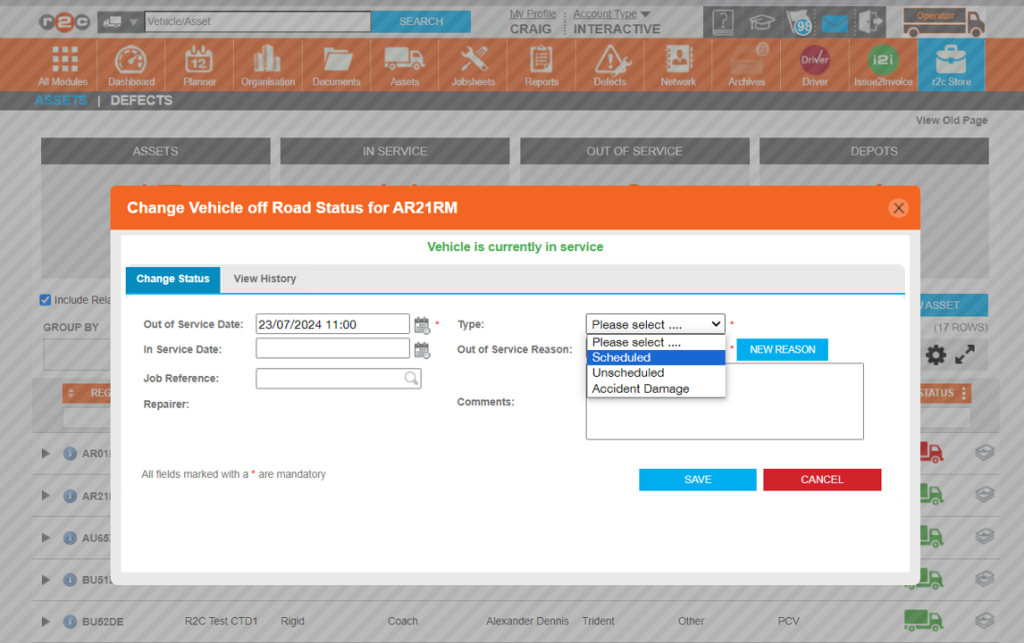Screen dimensions: 1024x643
Task: Click the Job Reference search magnifier
Action: [x=411, y=378]
